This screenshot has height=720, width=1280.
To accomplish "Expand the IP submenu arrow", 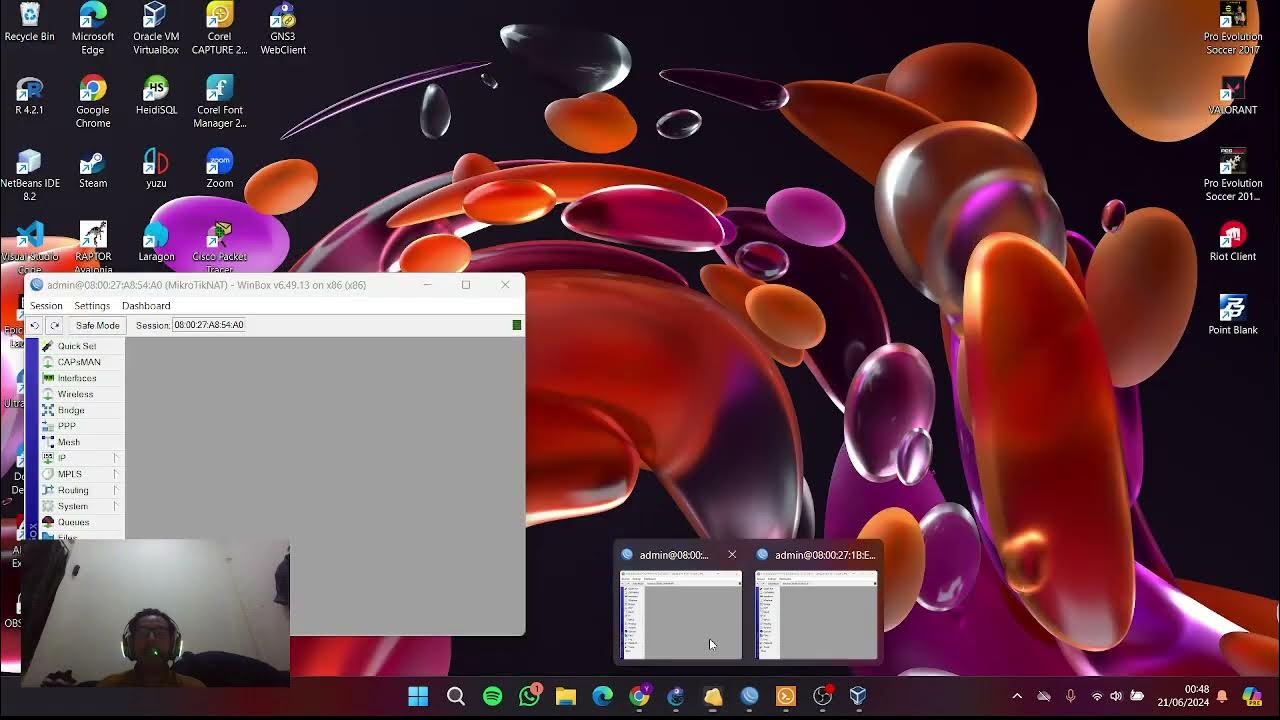I will pos(115,458).
